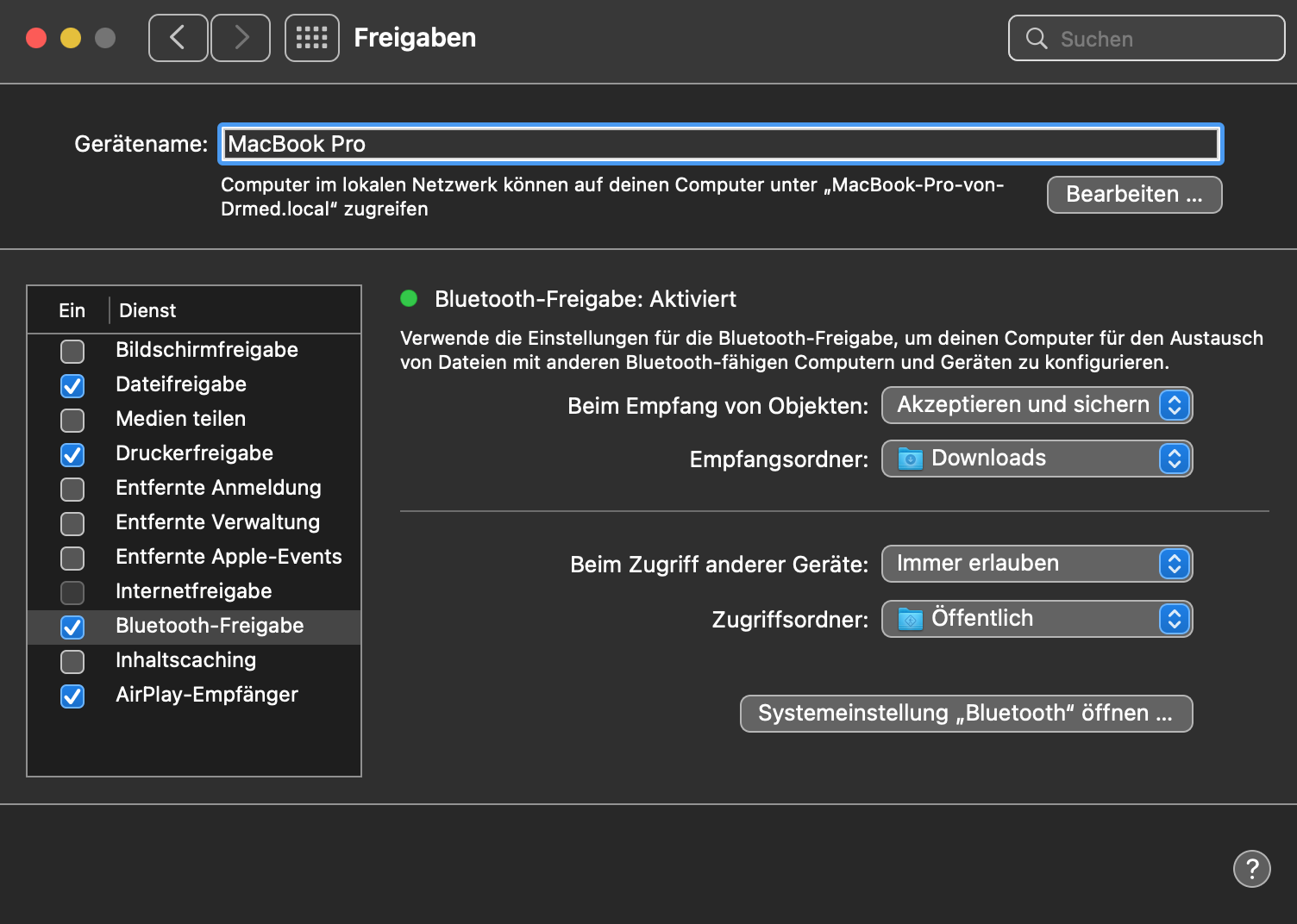Enable the Bildschirmfreigabe checkbox
This screenshot has width=1297, height=924.
(x=72, y=351)
